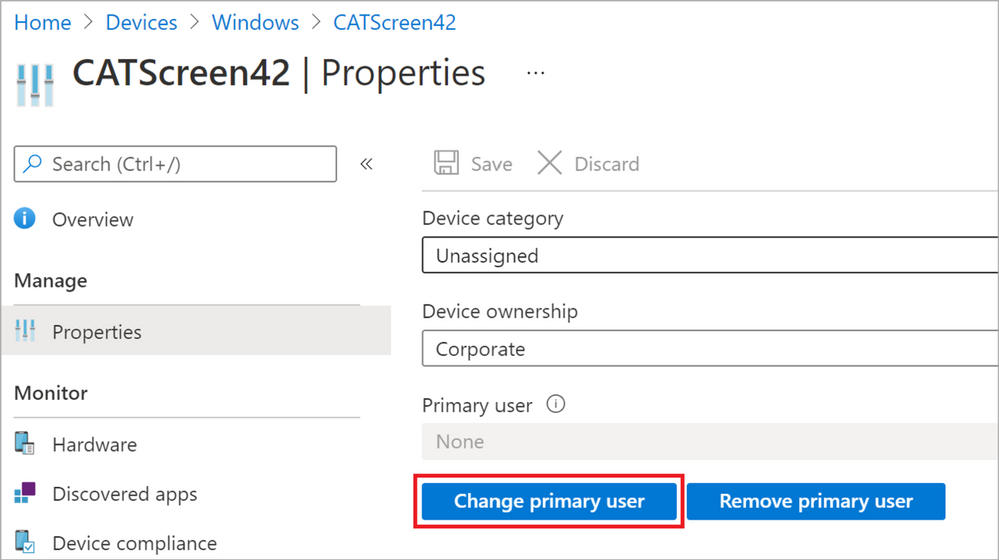Click the Change primary user button
Screen dimensions: 999x560
click(549, 501)
